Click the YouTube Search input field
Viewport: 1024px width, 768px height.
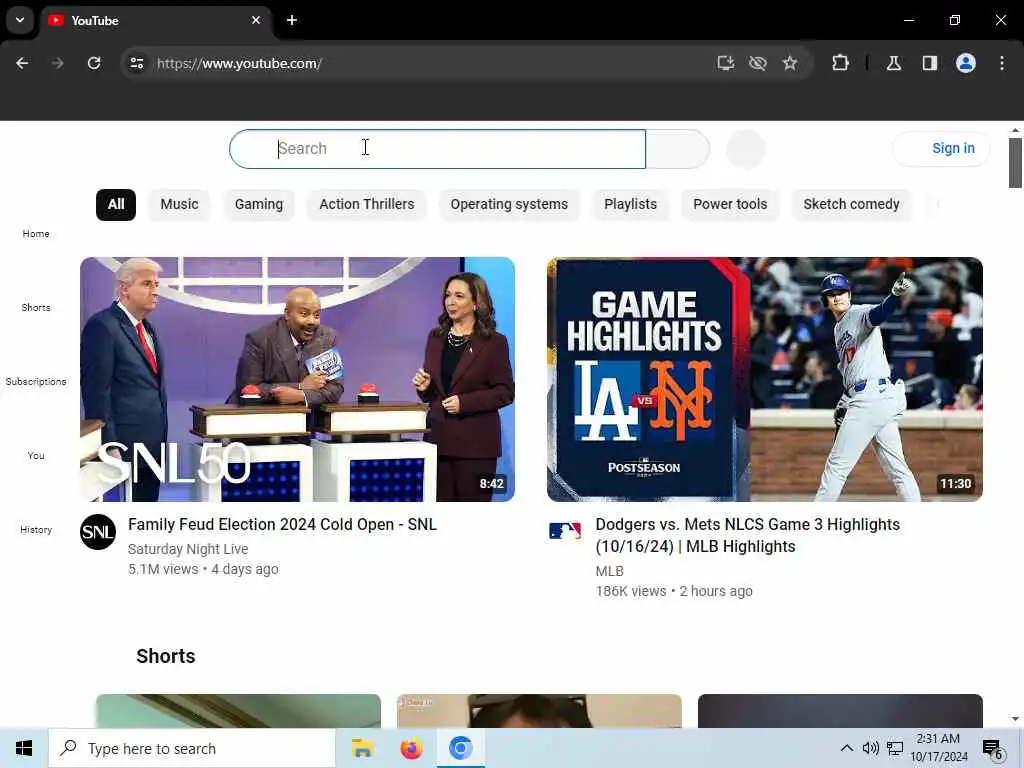[x=438, y=149]
